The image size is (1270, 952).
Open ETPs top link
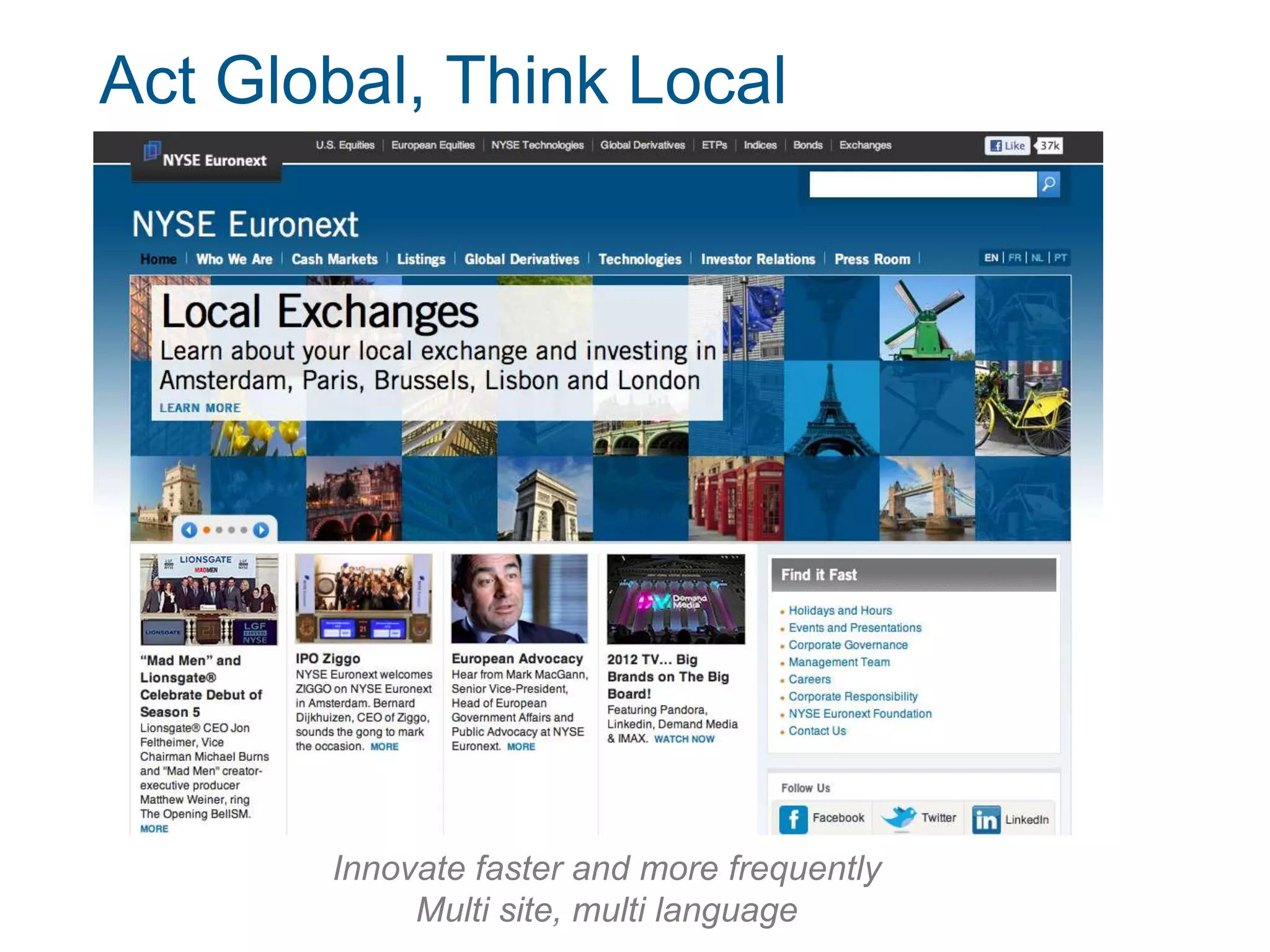[x=714, y=145]
